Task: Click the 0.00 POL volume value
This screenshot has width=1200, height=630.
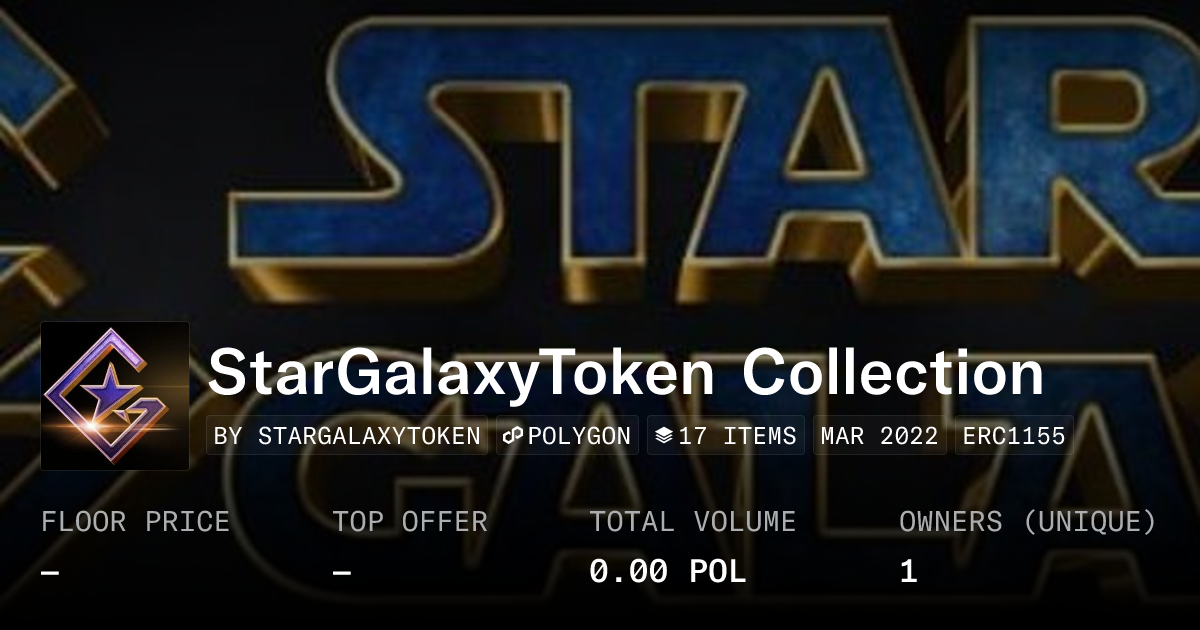Action: click(x=668, y=572)
